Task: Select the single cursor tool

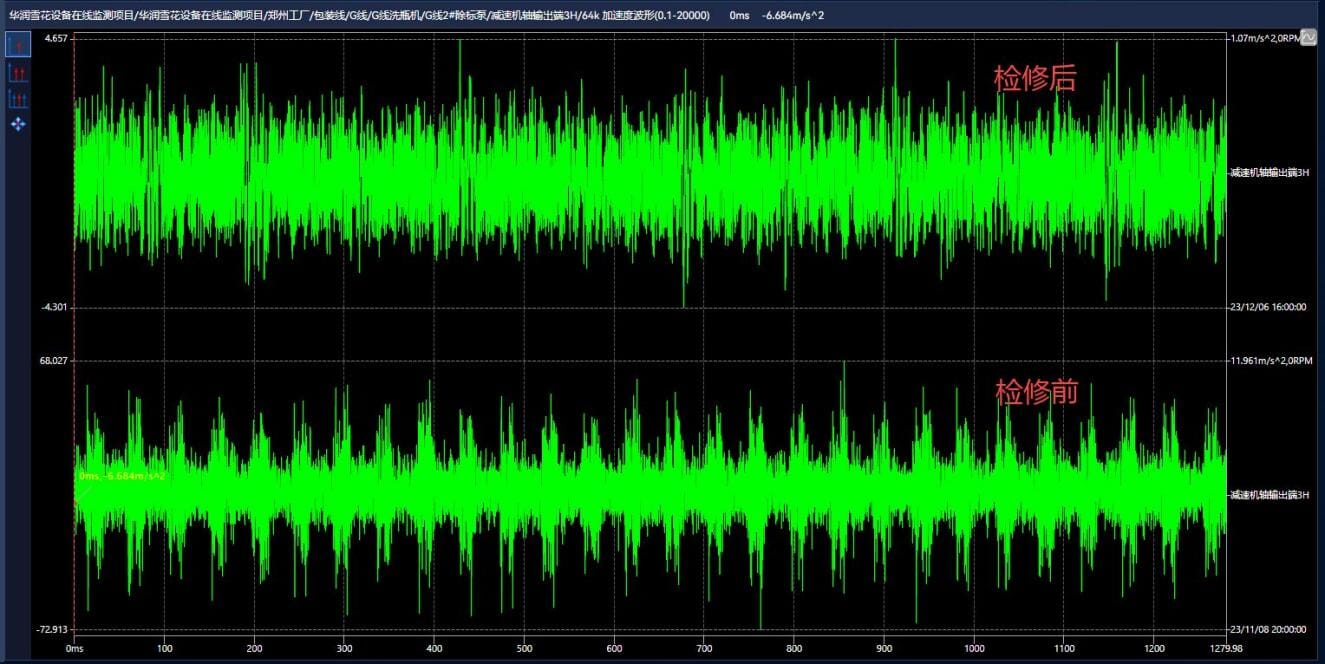Action: 17,46
